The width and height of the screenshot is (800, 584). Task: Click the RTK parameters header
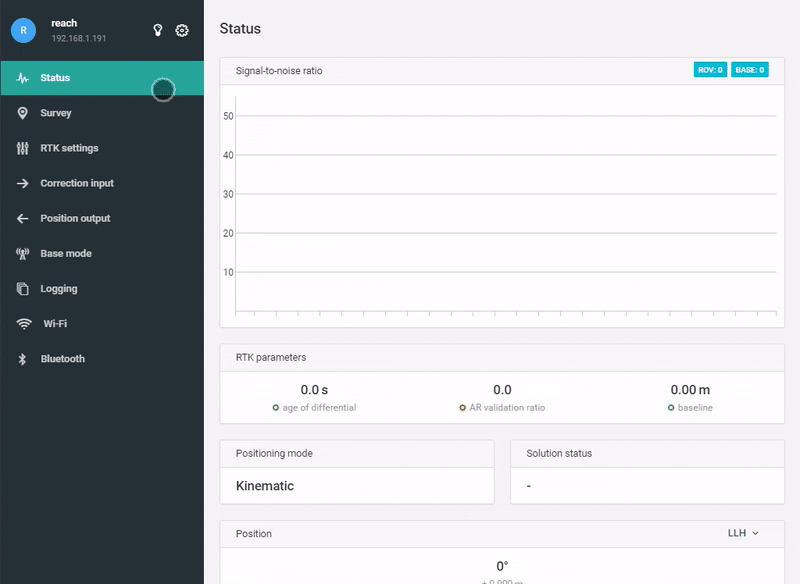click(271, 358)
